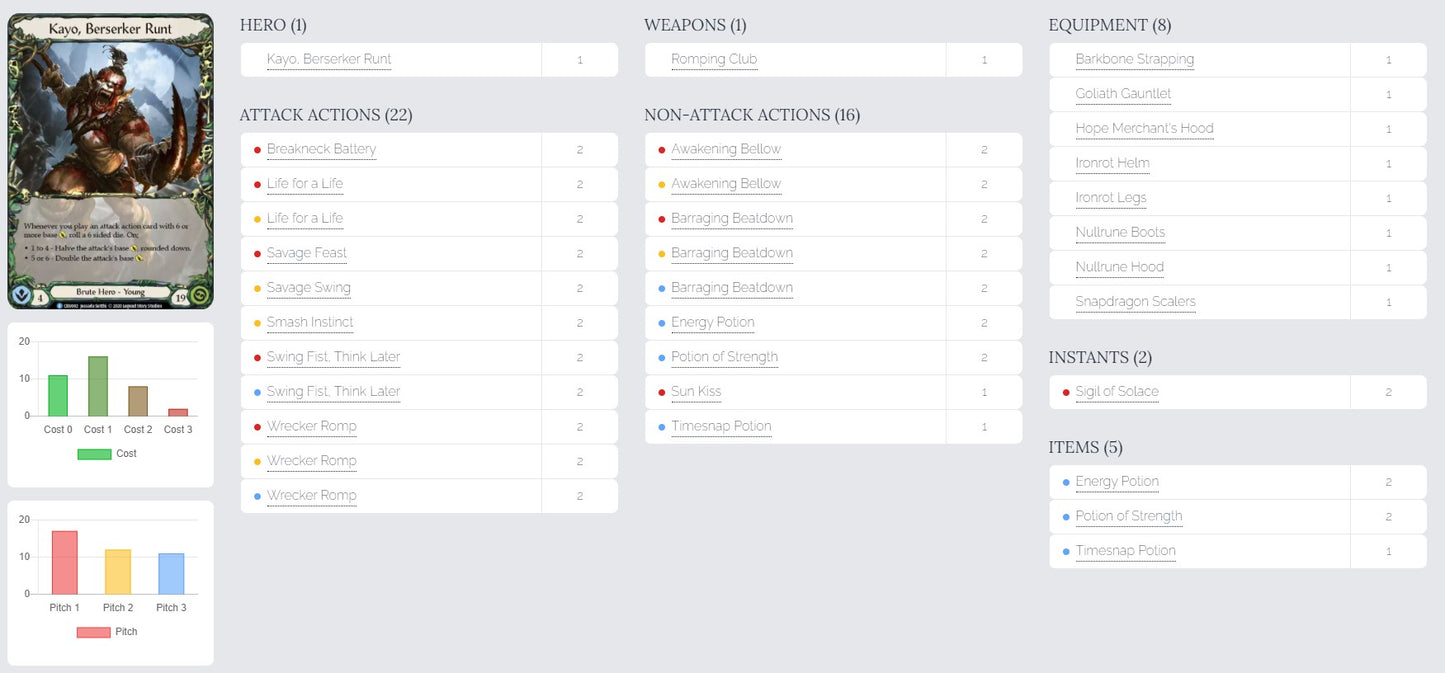1445x673 pixels.
Task: Open Kayo, Berserker Runt hero link
Action: (x=329, y=59)
